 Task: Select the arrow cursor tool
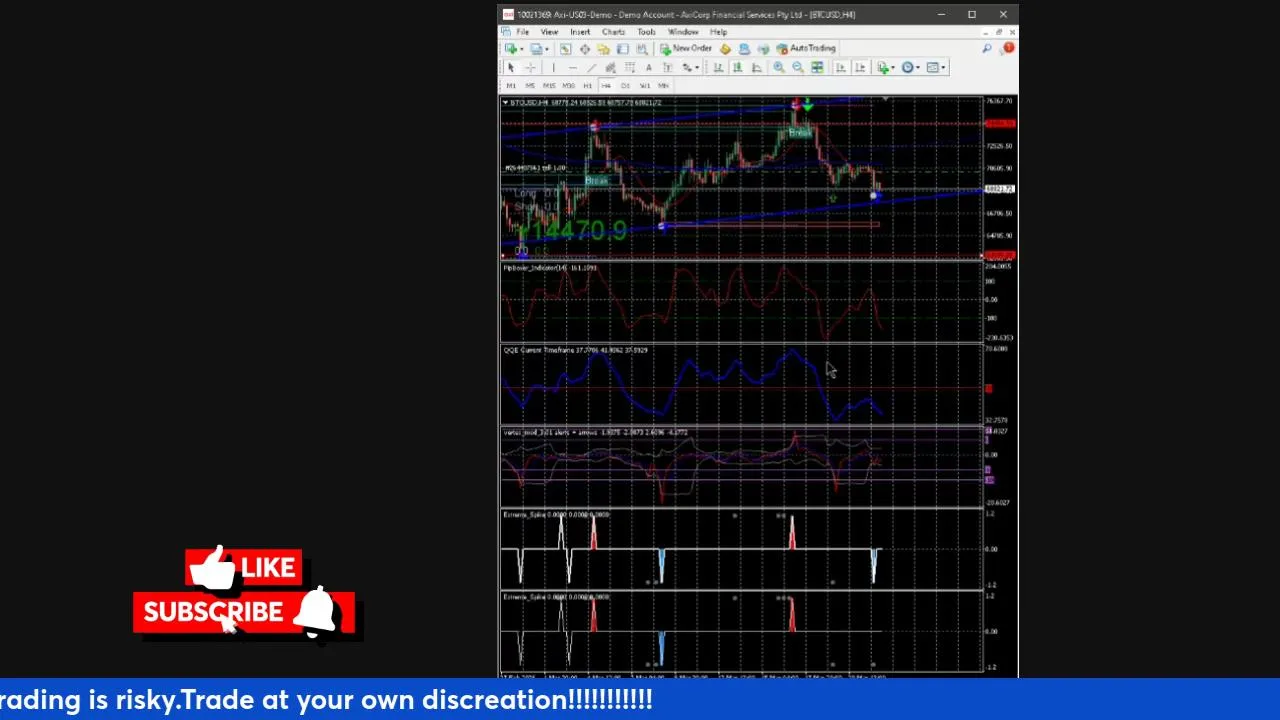coord(511,67)
